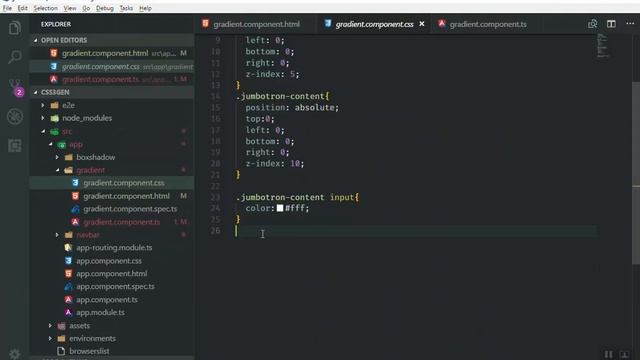The height and width of the screenshot is (360, 640).
Task: Collapse the CSS3GEN project section
Action: (112, 92)
